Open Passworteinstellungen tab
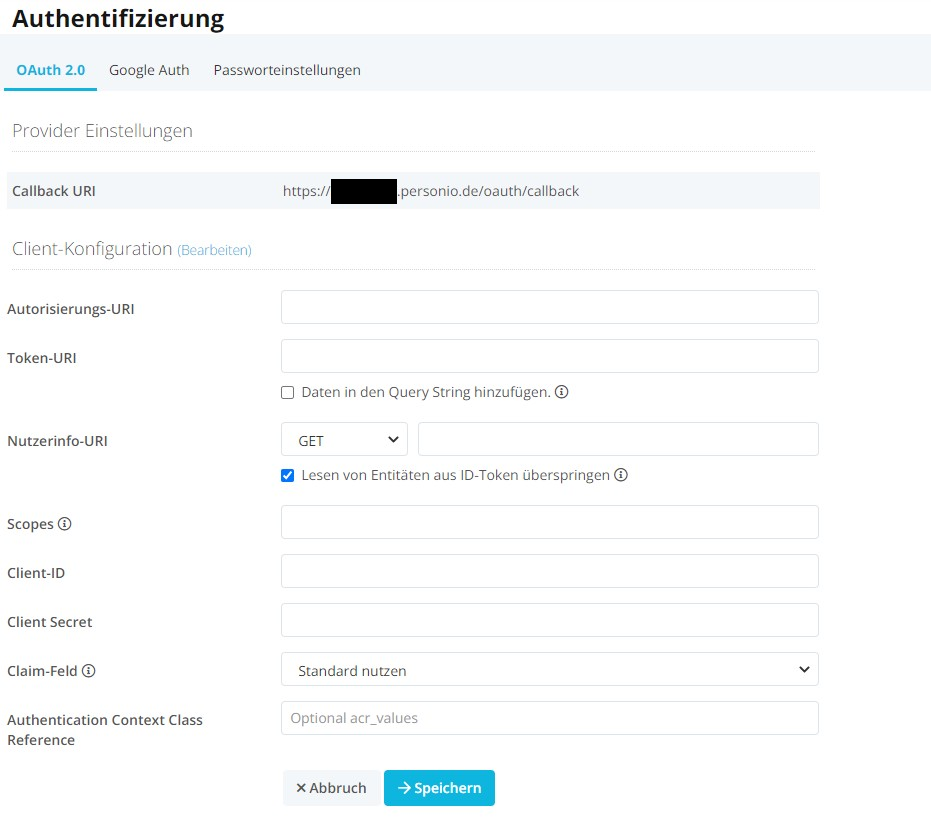The height and width of the screenshot is (834, 931). pyautogui.click(x=287, y=70)
